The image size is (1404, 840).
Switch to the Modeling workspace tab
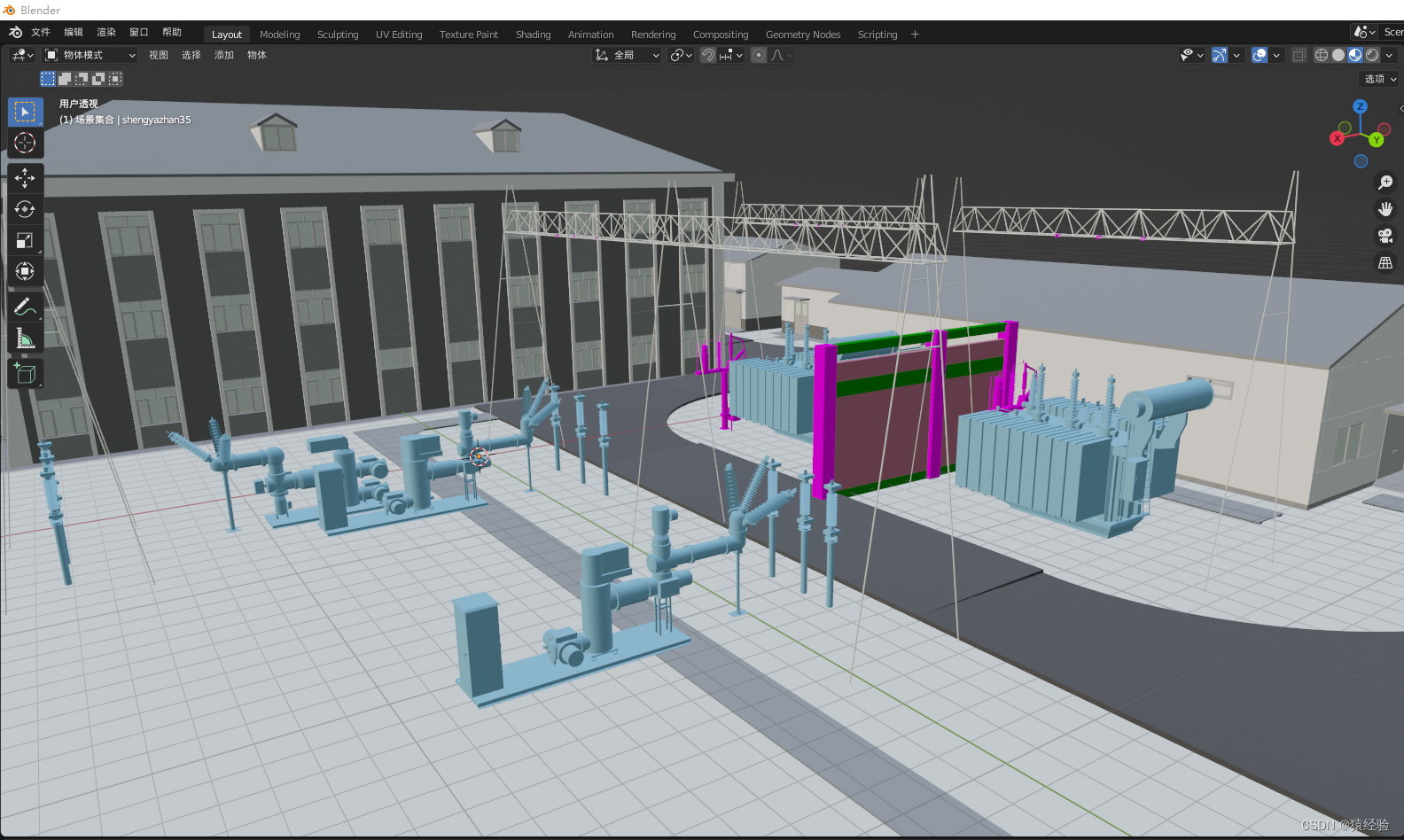[x=280, y=35]
